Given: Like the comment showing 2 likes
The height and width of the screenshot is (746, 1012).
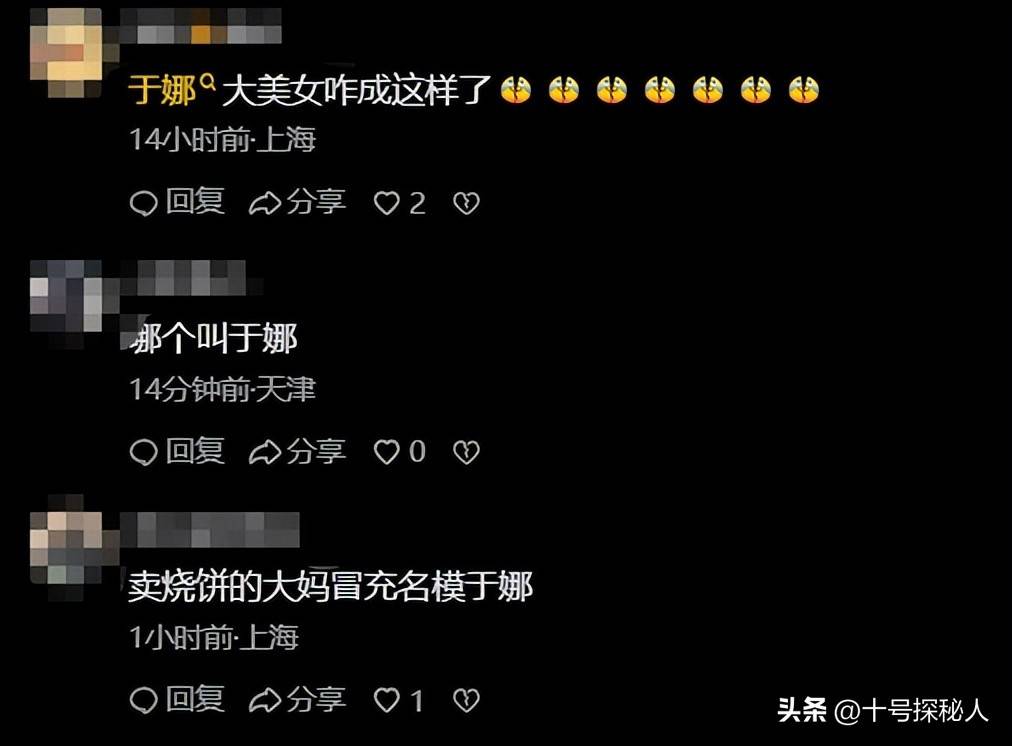Looking at the screenshot, I should pos(387,203).
